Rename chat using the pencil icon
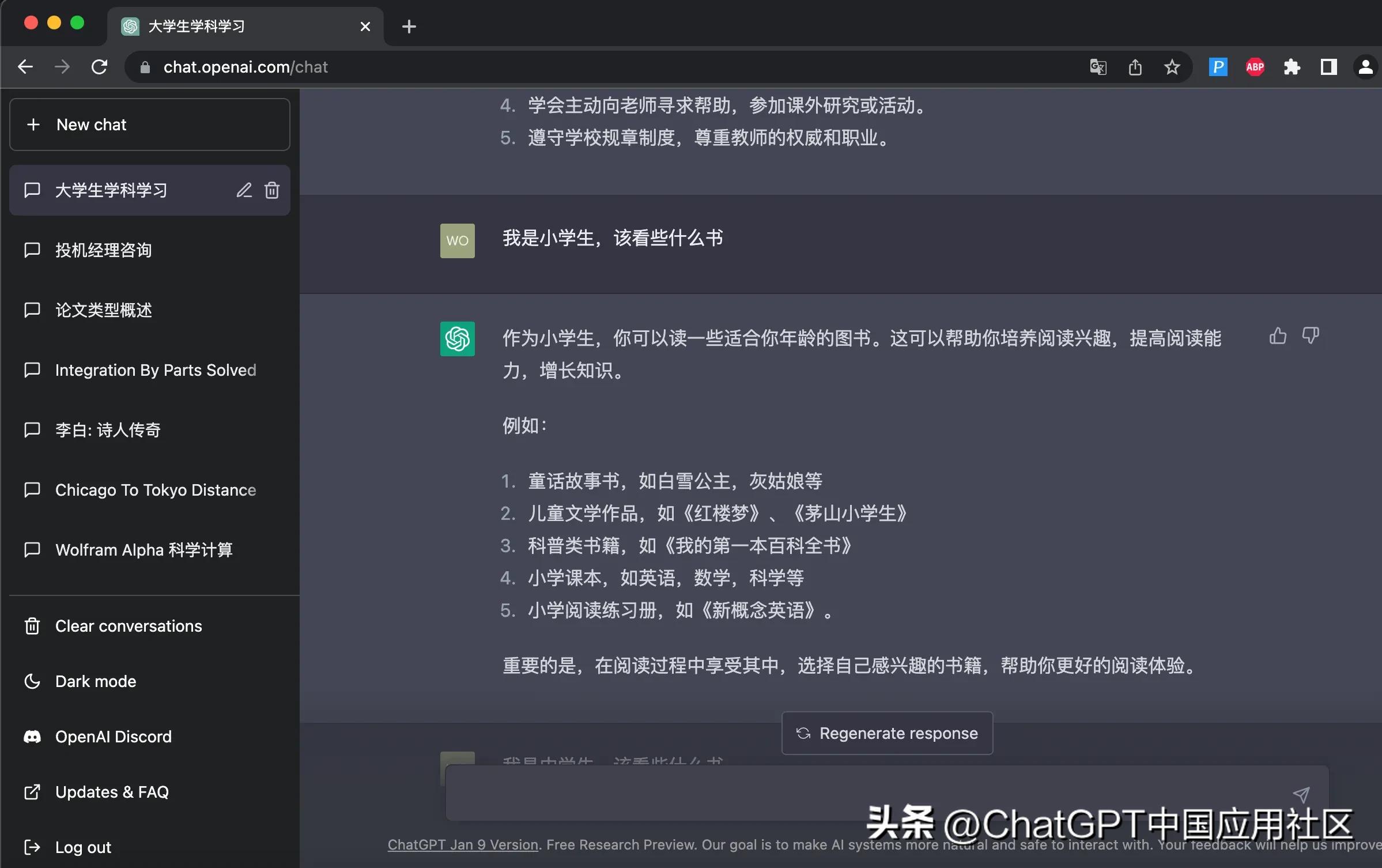Viewport: 1382px width, 868px height. [244, 190]
